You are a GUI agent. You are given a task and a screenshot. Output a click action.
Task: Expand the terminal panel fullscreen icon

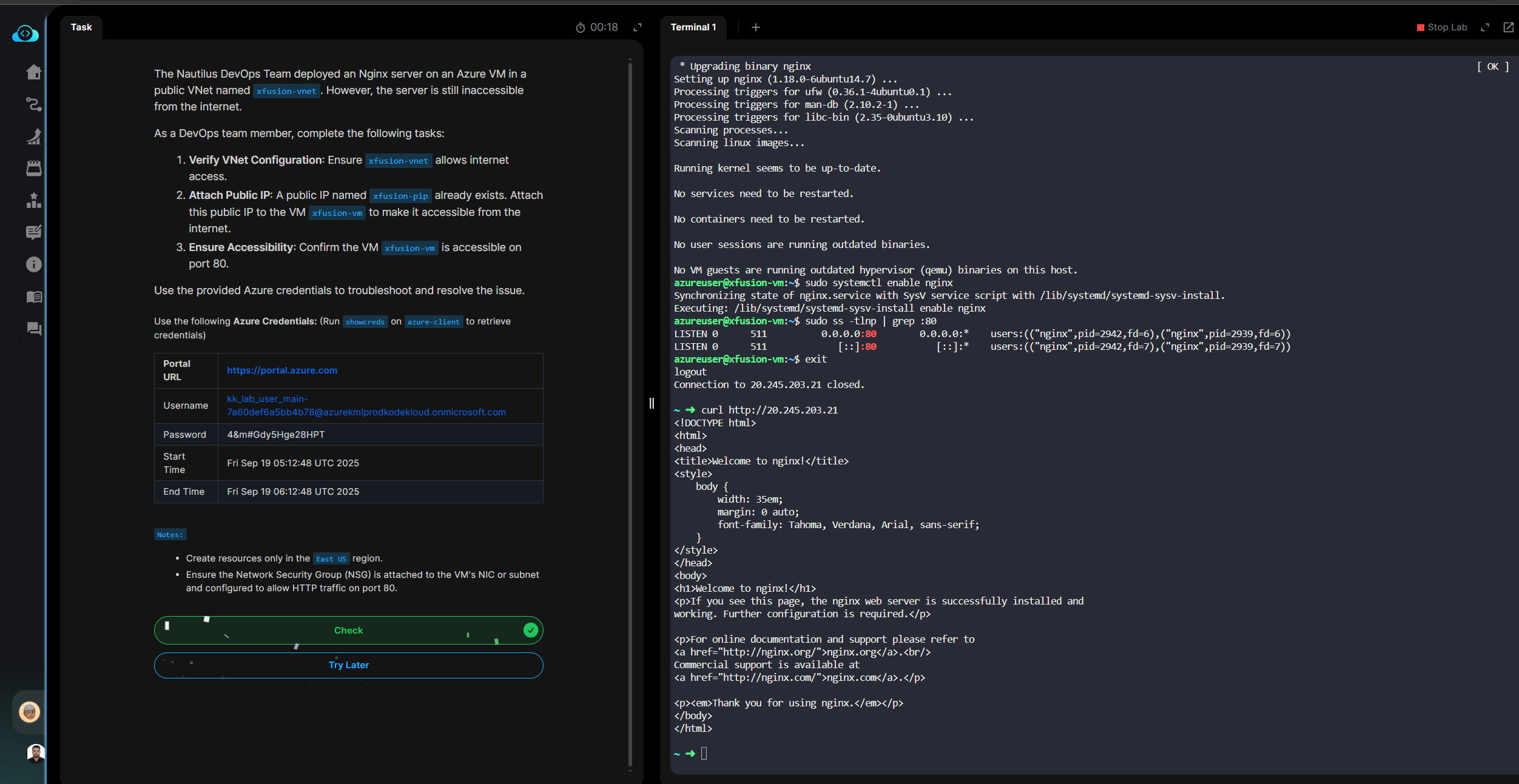(1485, 27)
